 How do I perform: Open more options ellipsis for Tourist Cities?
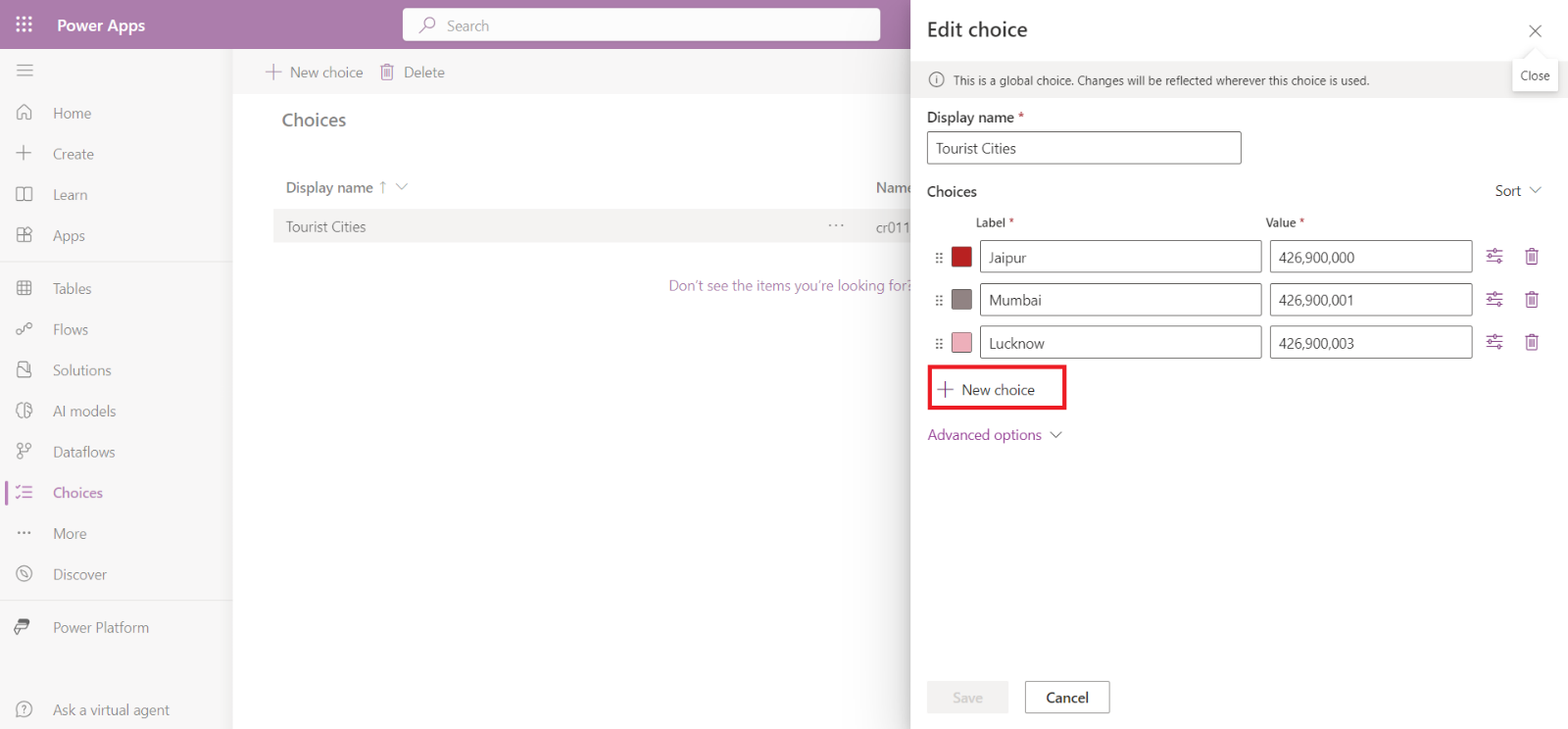pyautogui.click(x=835, y=226)
